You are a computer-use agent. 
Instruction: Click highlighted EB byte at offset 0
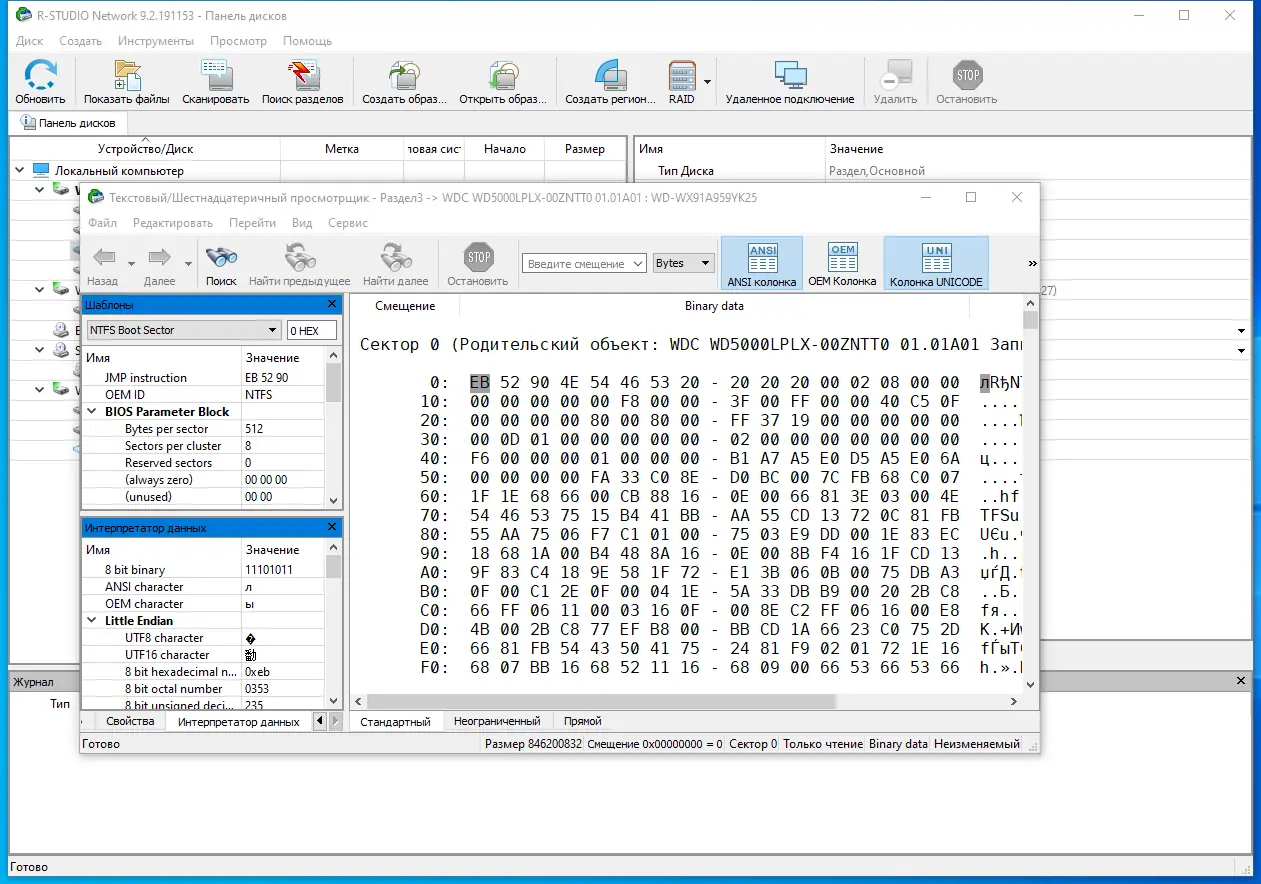[x=480, y=383]
